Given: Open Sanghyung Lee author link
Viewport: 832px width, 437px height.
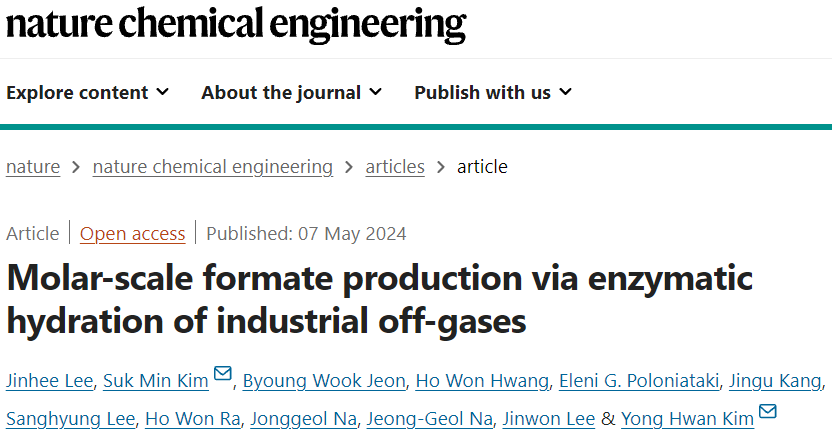Looking at the screenshot, I should (x=71, y=419).
